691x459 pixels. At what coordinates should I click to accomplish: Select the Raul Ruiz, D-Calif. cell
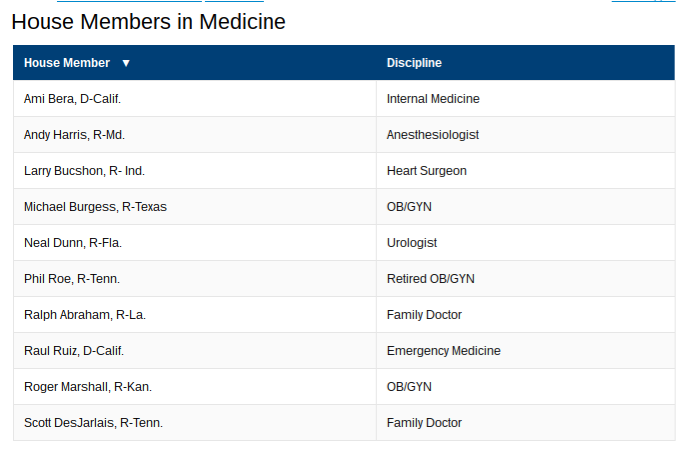tap(195, 351)
